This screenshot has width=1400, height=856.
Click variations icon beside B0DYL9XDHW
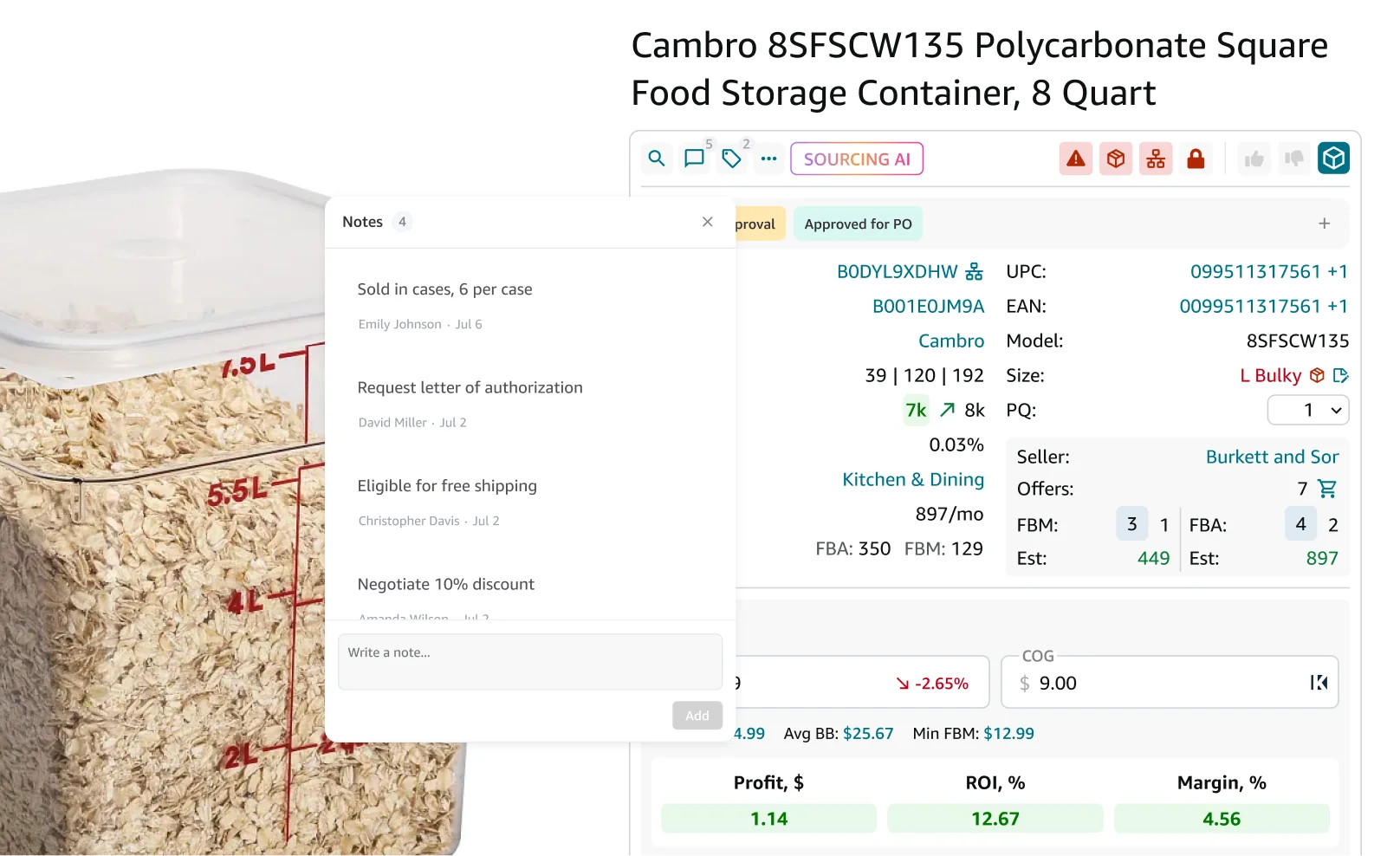click(975, 272)
